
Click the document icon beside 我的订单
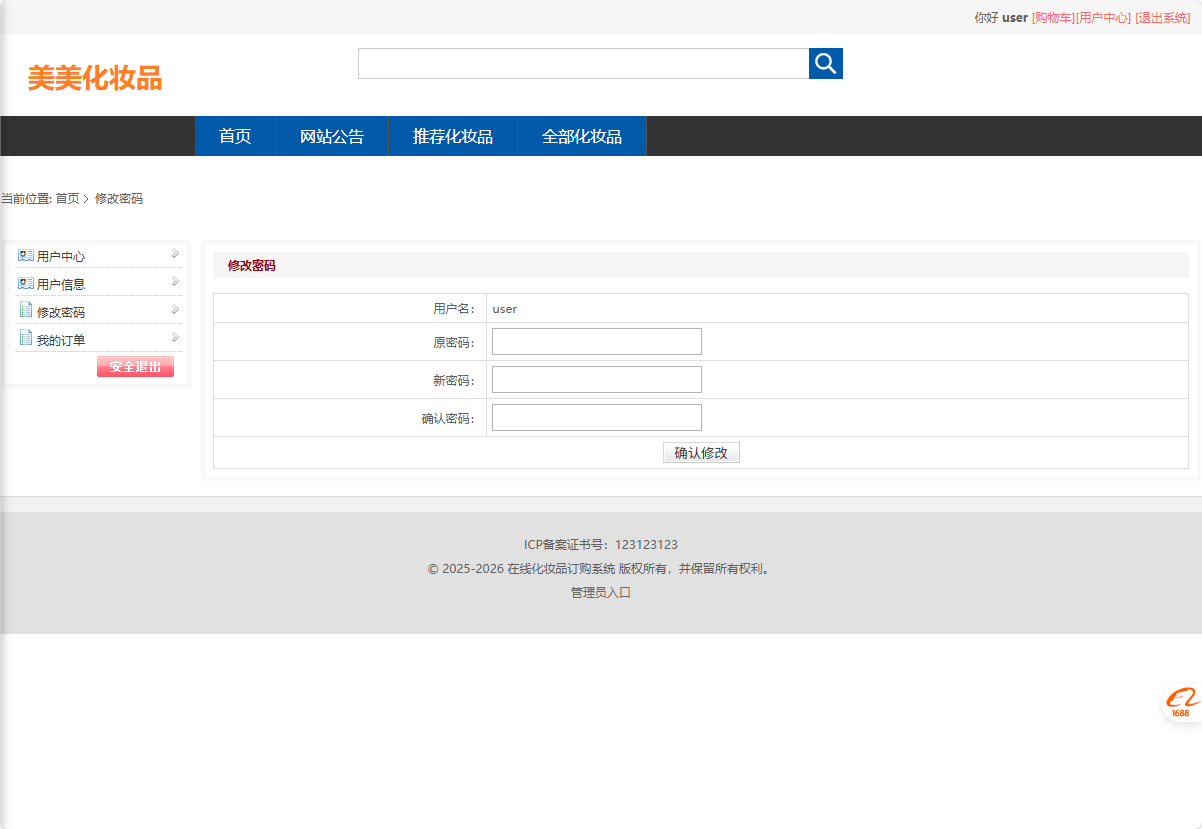(x=24, y=339)
